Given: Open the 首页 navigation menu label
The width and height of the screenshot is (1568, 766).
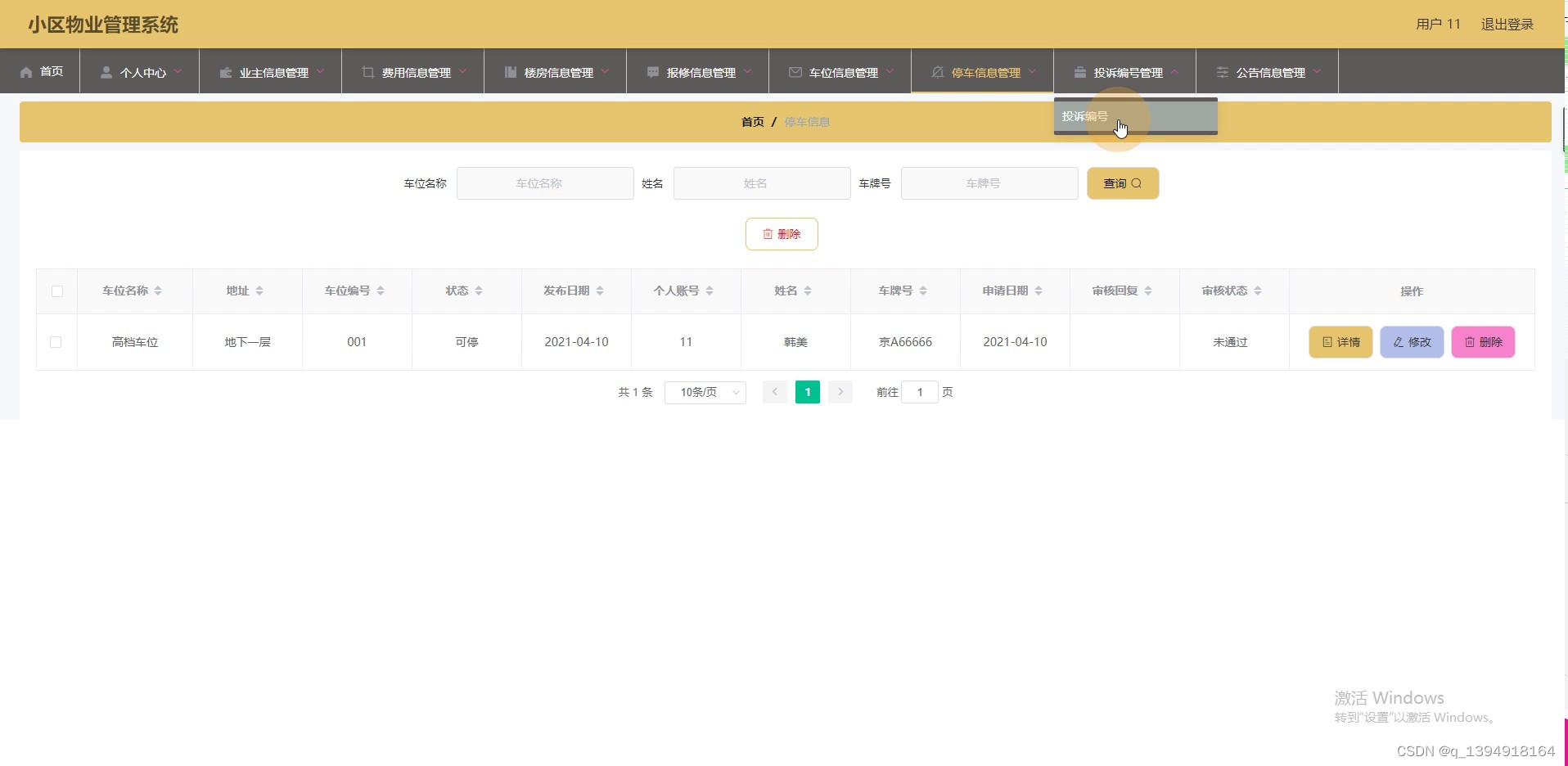Looking at the screenshot, I should tap(52, 72).
